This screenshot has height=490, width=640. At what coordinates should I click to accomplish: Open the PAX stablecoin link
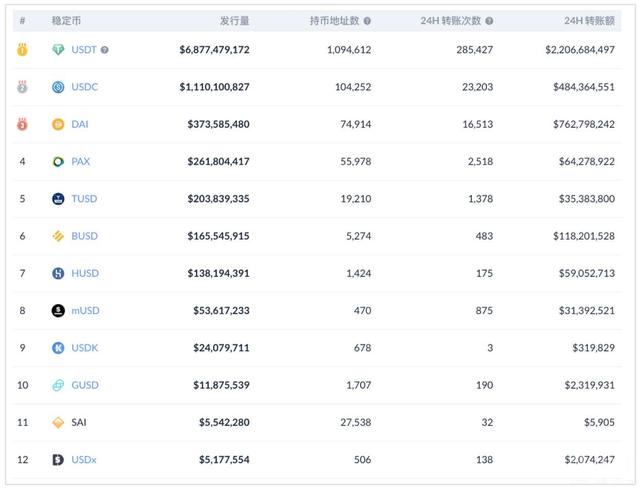coord(80,161)
